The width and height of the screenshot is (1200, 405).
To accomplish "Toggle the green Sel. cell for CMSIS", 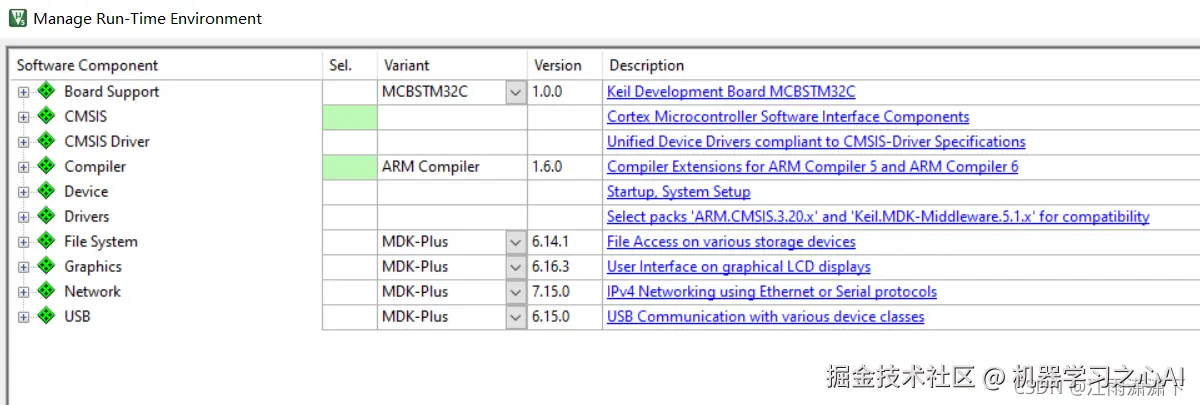I will 349,117.
